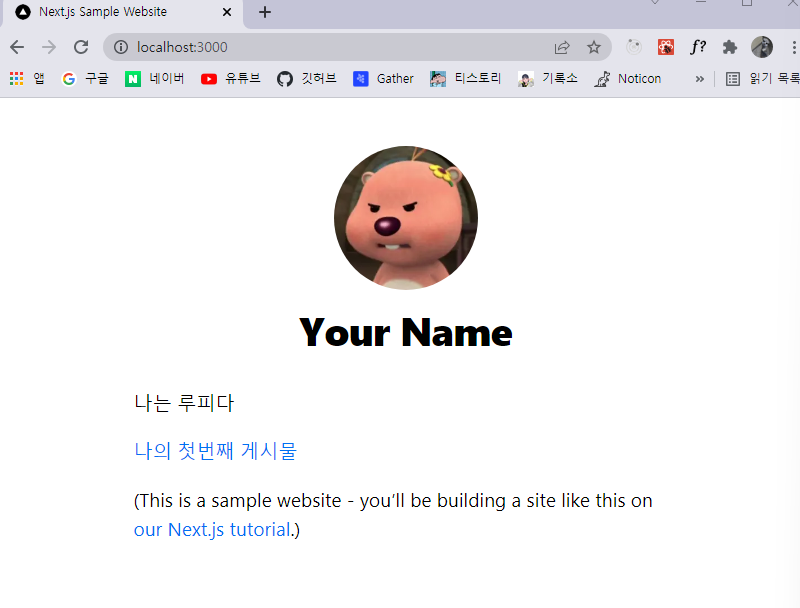This screenshot has width=800, height=608.
Task: Open the 앱 apps bookmark
Action: click(x=27, y=79)
